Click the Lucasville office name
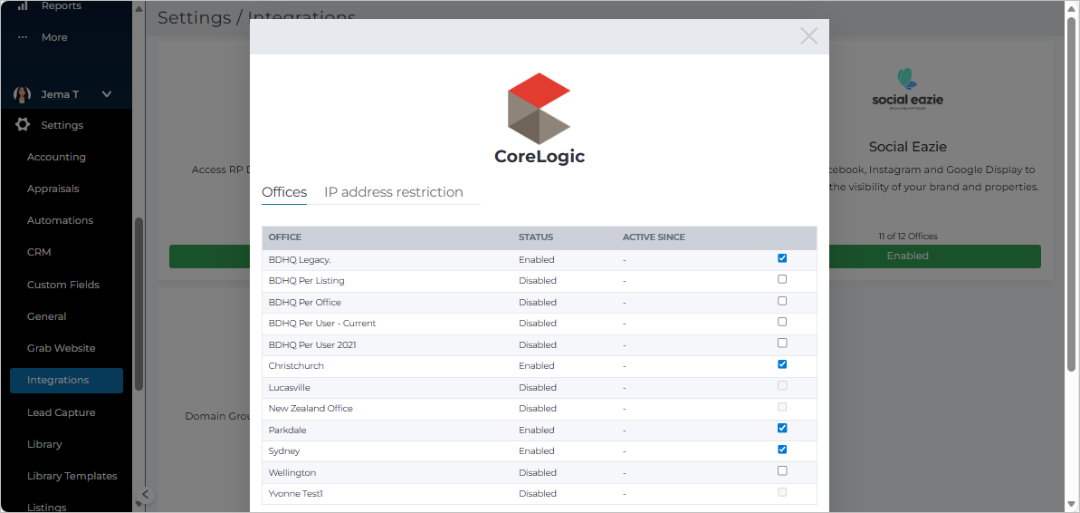Screen dimensions: 1080x513 291,387
